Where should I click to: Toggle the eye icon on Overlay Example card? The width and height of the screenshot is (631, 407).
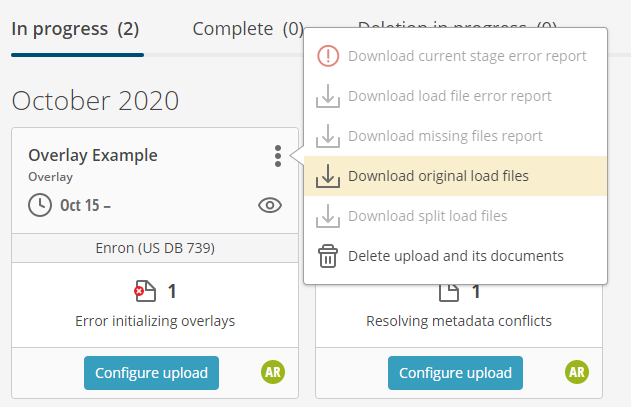click(270, 205)
